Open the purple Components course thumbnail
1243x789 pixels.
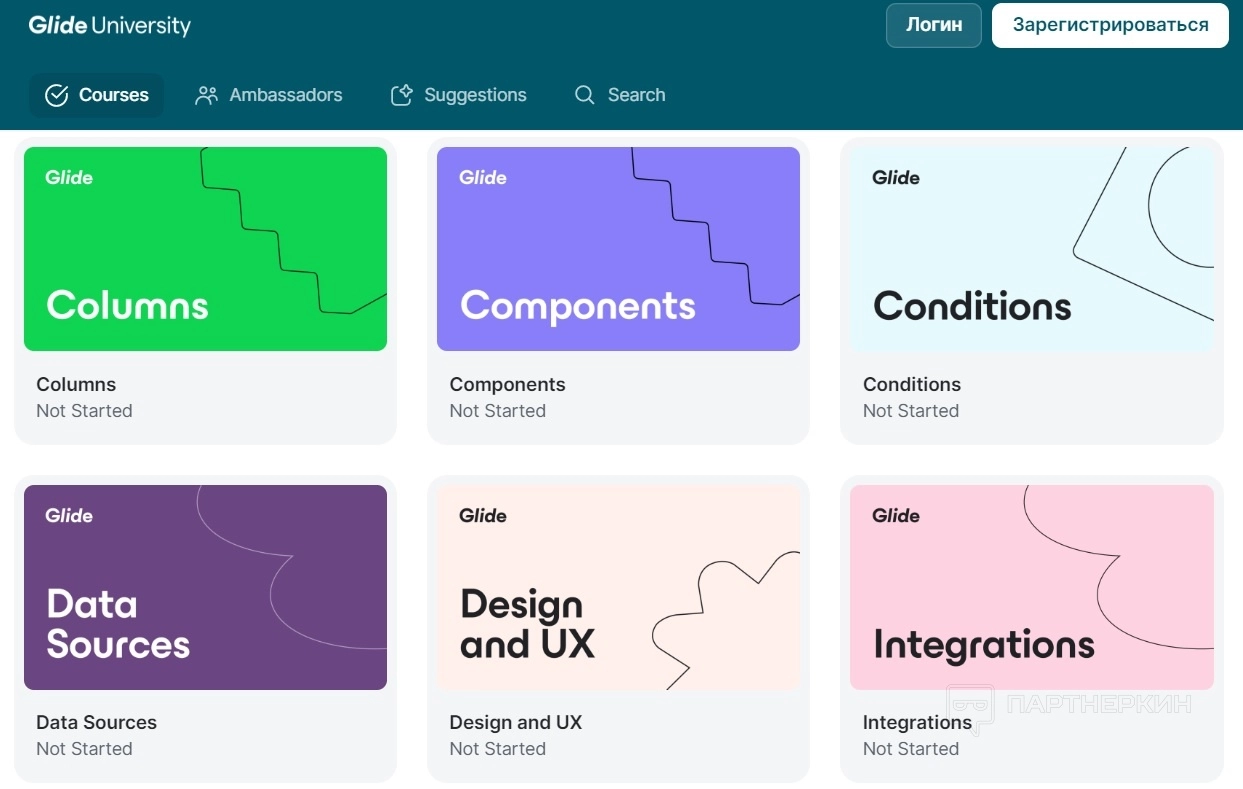click(618, 249)
